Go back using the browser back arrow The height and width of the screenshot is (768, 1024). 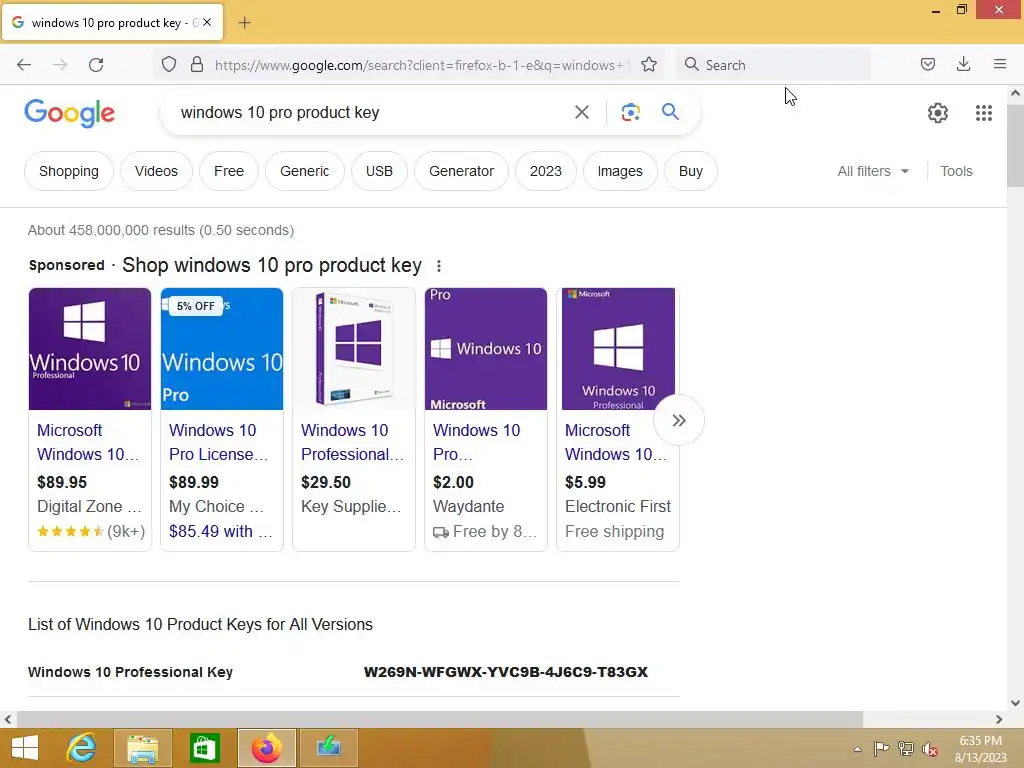pyautogui.click(x=24, y=65)
